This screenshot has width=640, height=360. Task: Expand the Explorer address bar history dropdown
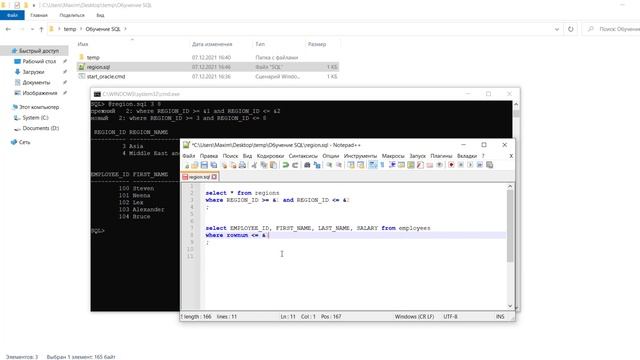pyautogui.click(x=557, y=29)
